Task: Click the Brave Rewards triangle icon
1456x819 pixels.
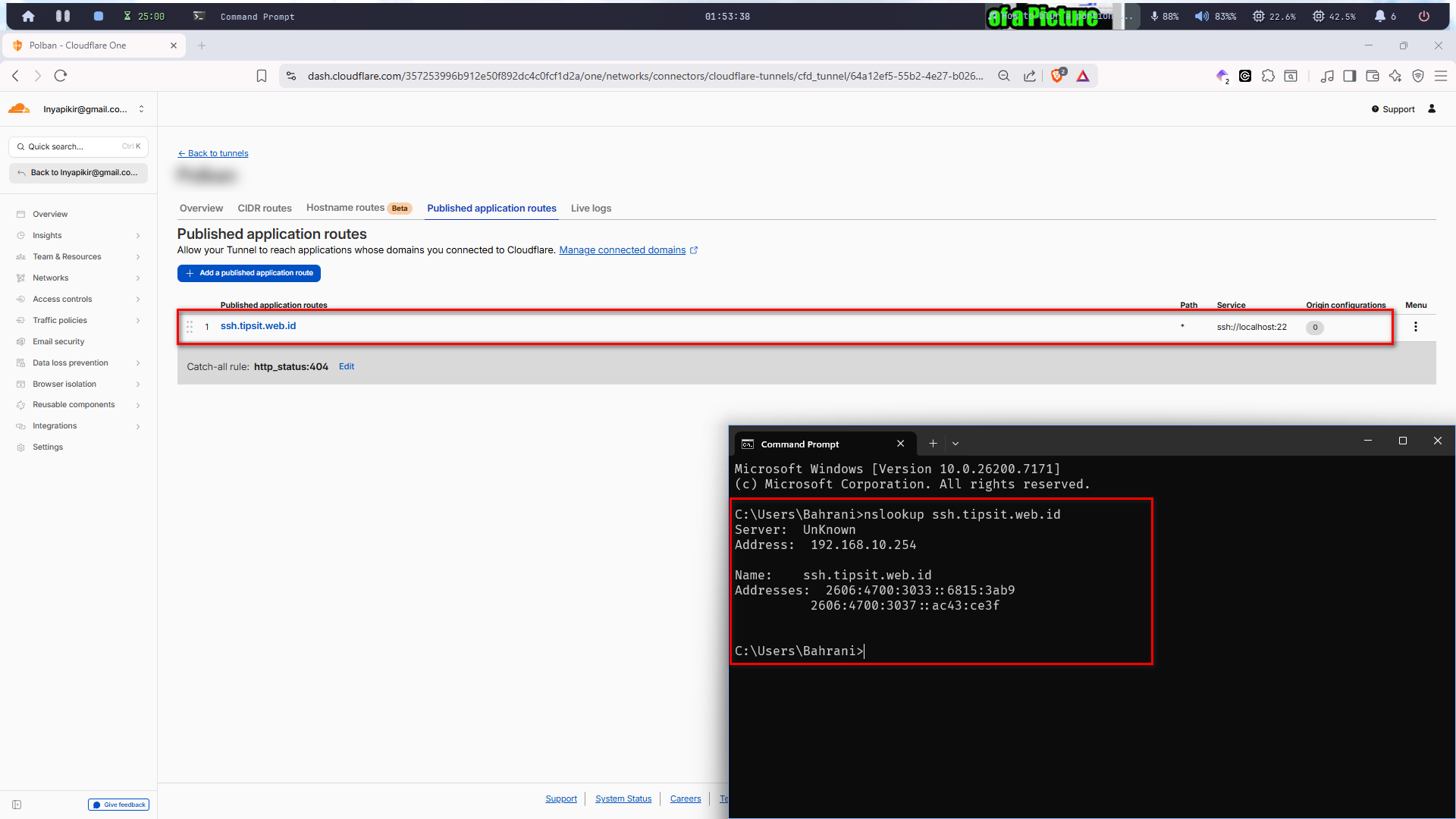Action: pyautogui.click(x=1083, y=76)
